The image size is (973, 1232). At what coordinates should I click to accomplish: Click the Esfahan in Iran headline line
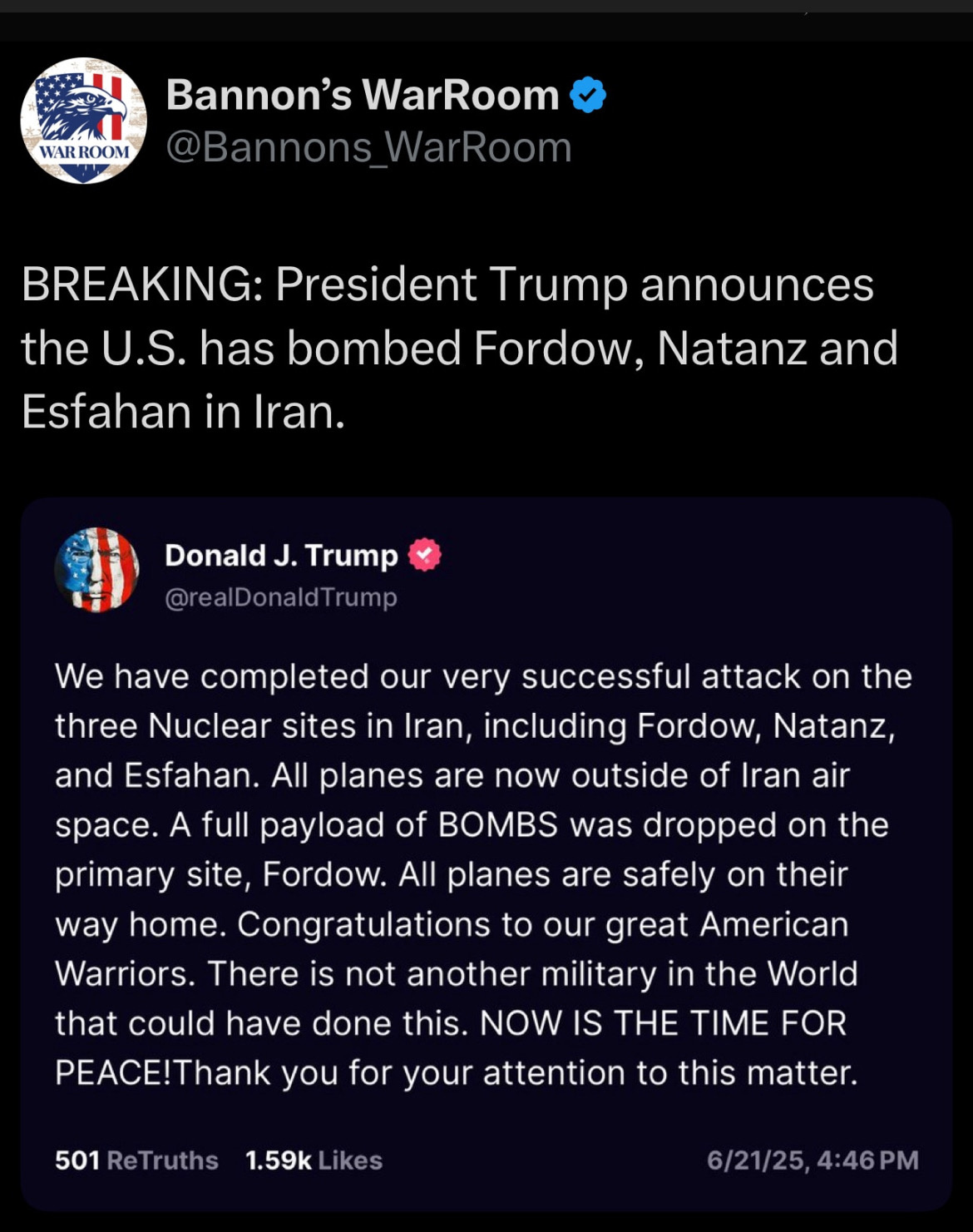(183, 412)
